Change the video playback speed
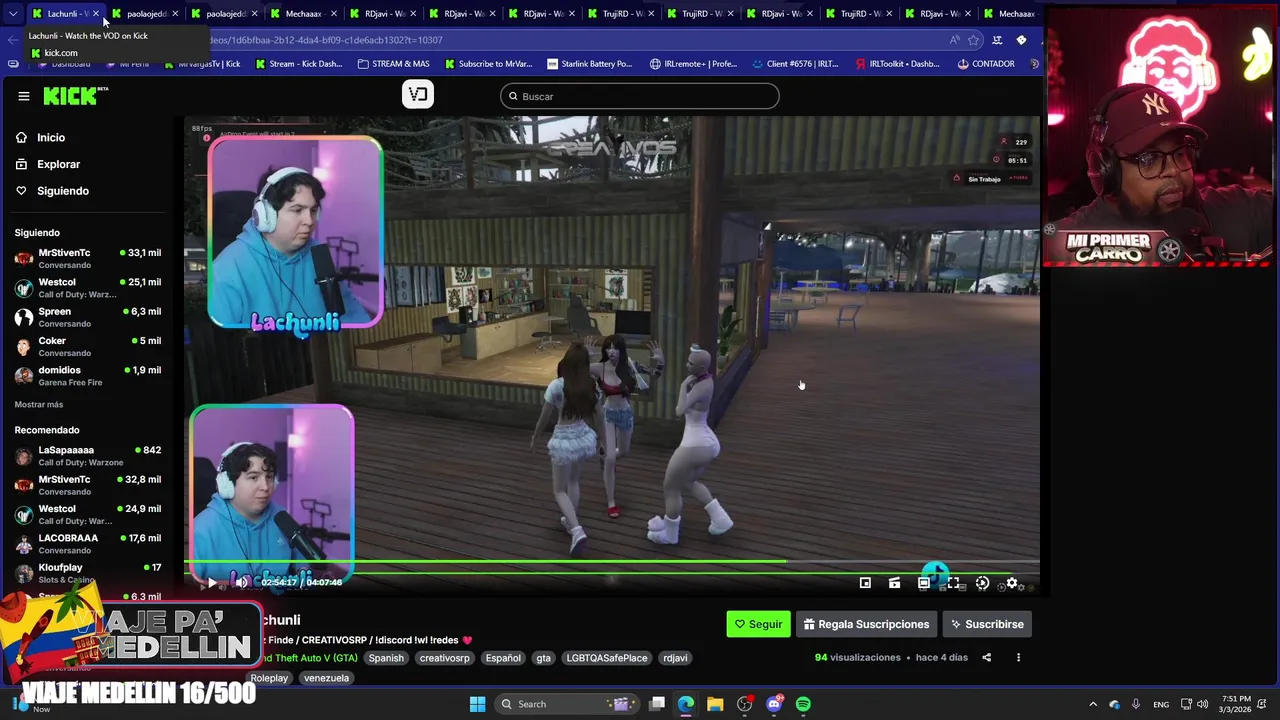The width and height of the screenshot is (1280, 720). (982, 583)
